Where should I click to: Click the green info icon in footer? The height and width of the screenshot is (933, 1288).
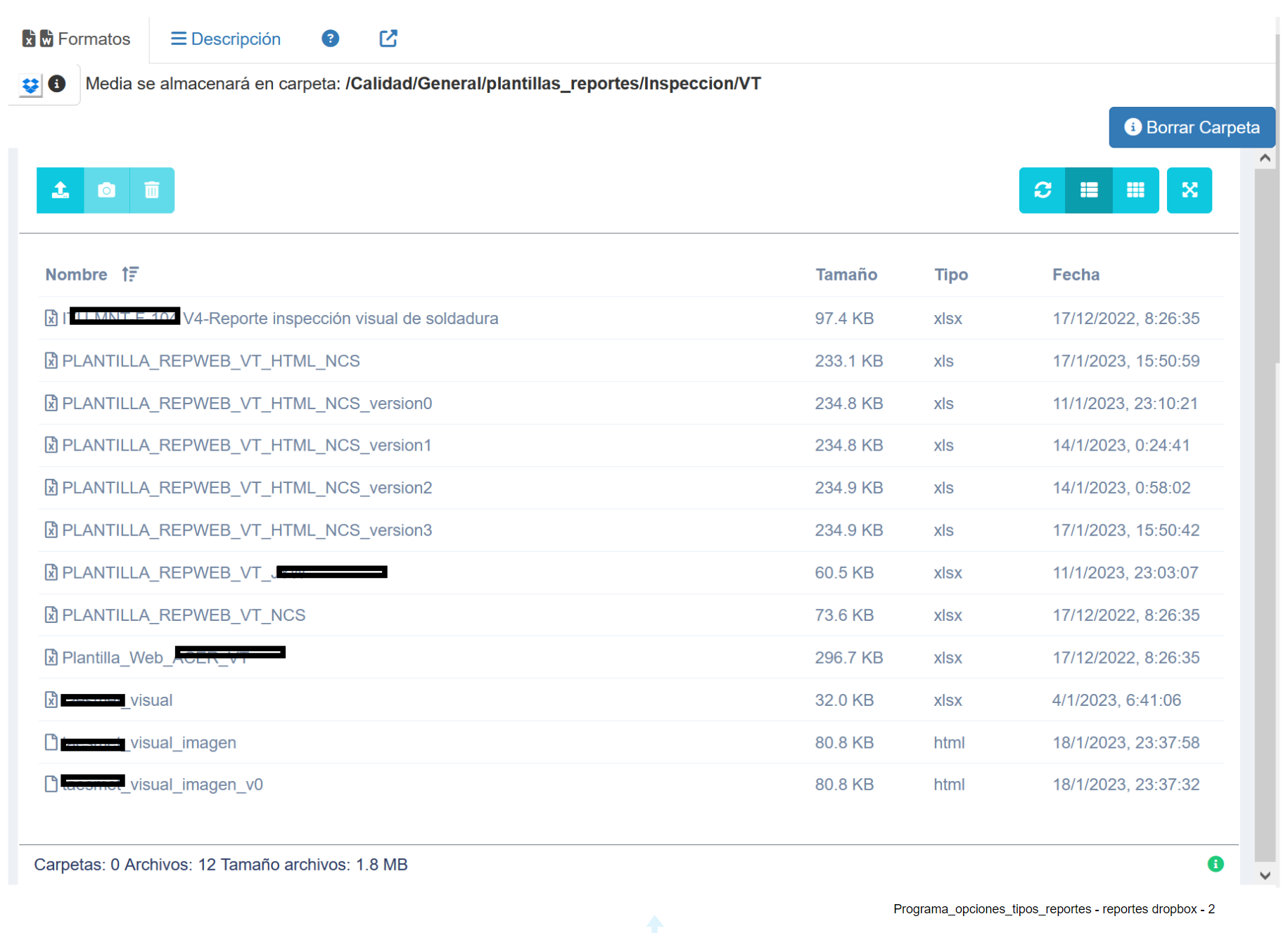coord(1215,864)
